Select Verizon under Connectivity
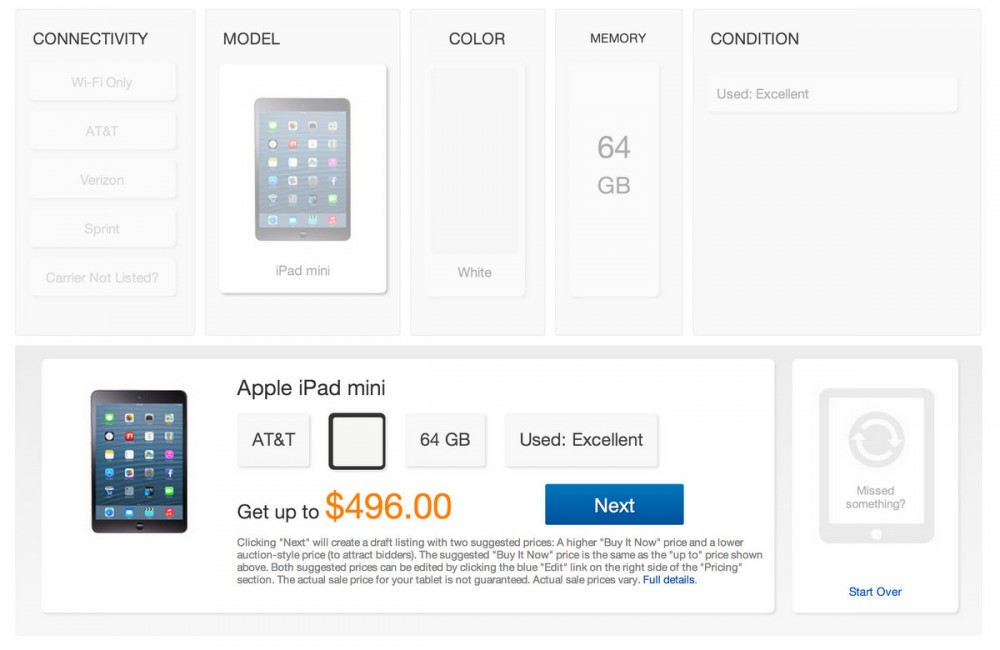This screenshot has height=650, width=1000. 102,180
